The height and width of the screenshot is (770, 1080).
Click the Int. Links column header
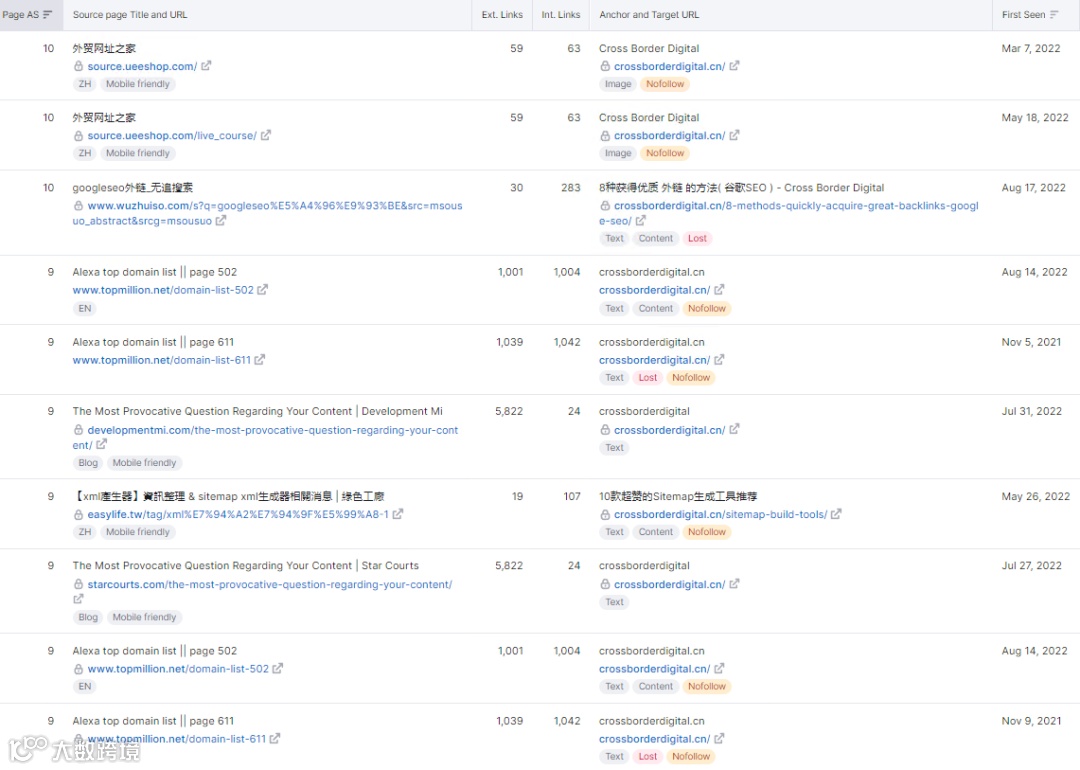[x=560, y=14]
